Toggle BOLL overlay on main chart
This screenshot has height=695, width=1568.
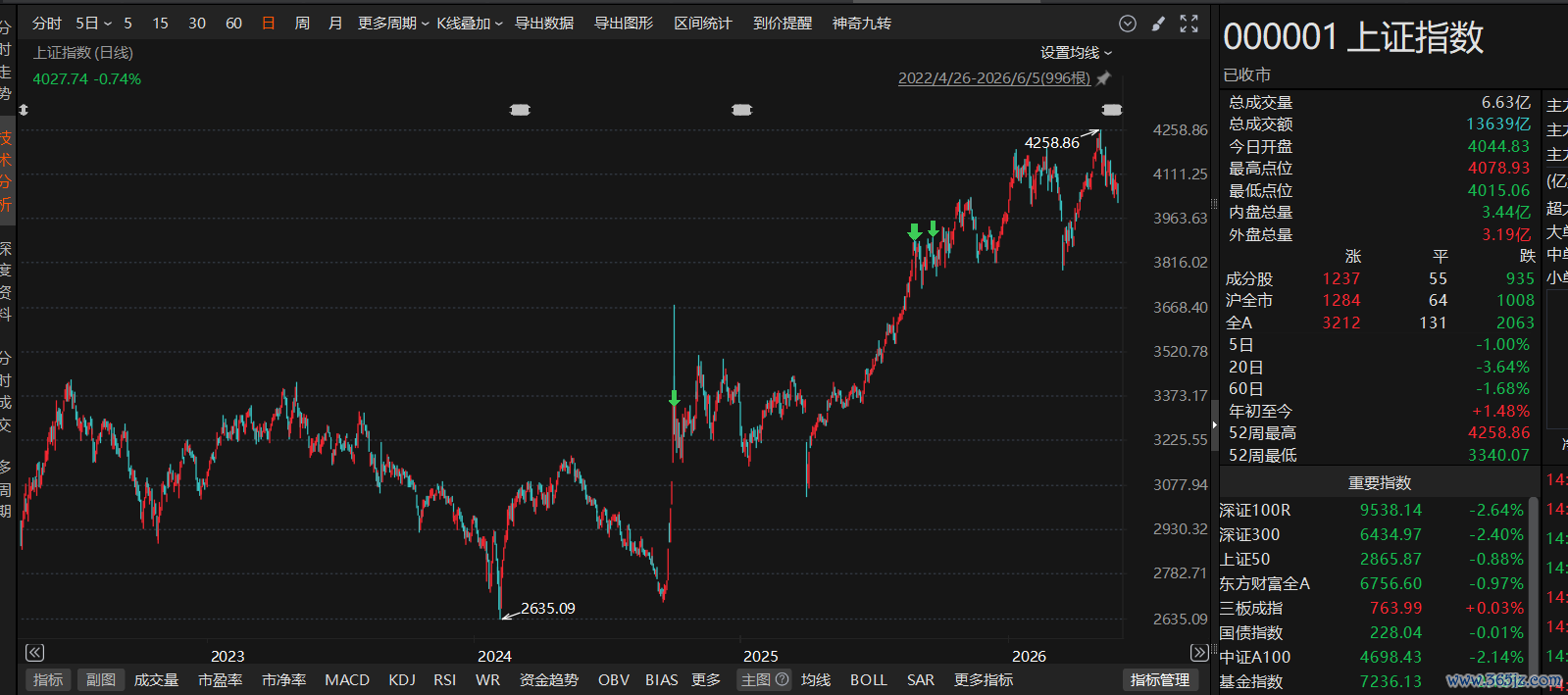869,680
